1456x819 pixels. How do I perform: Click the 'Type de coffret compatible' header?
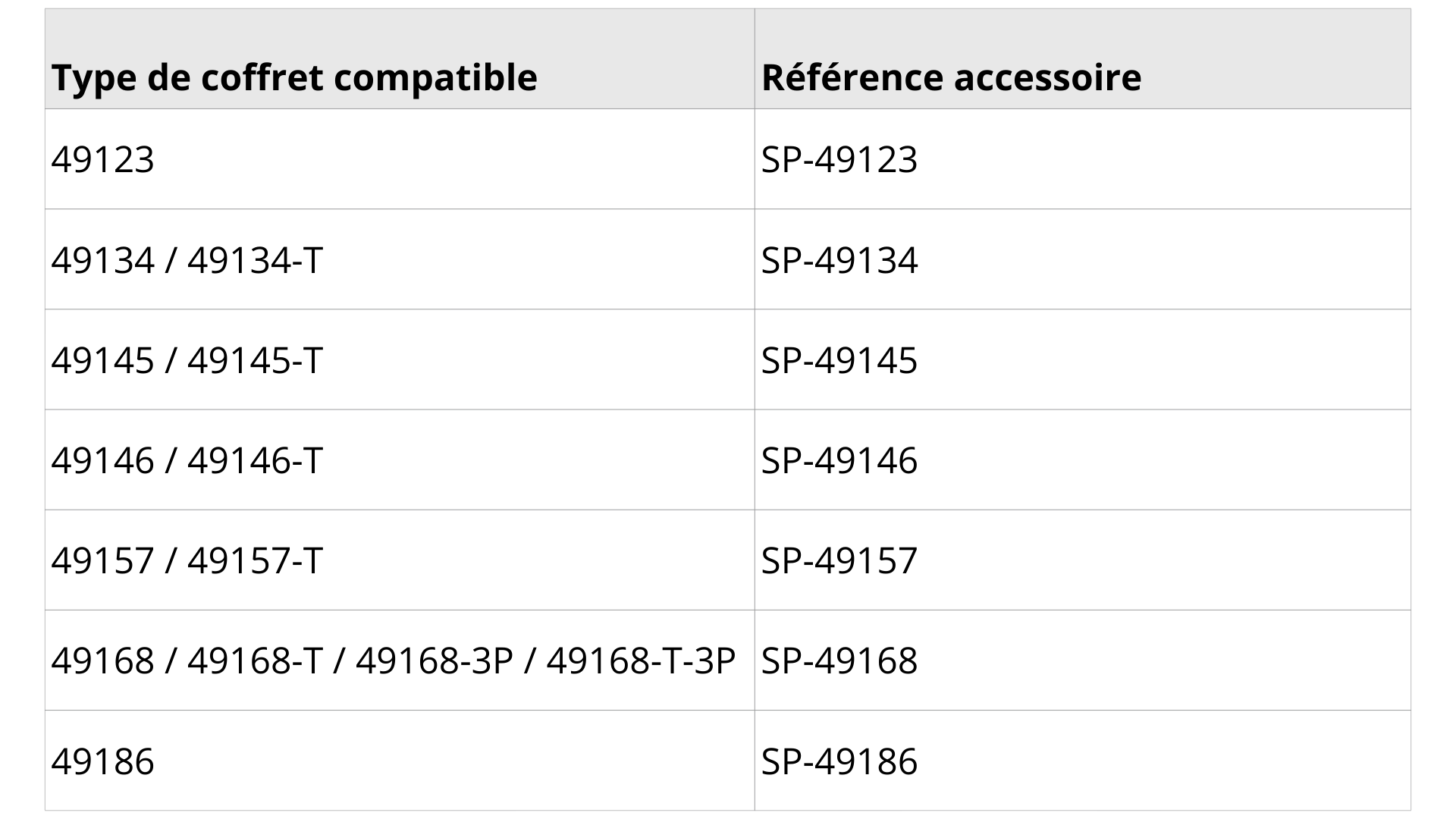coord(400,59)
